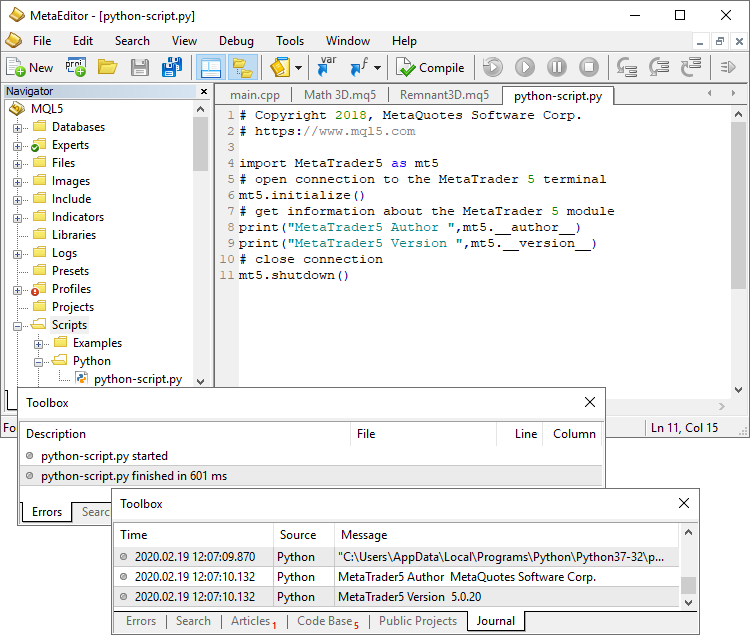The height and width of the screenshot is (635, 750).
Task: Save file using the floppy disk icon
Action: pyautogui.click(x=140, y=68)
